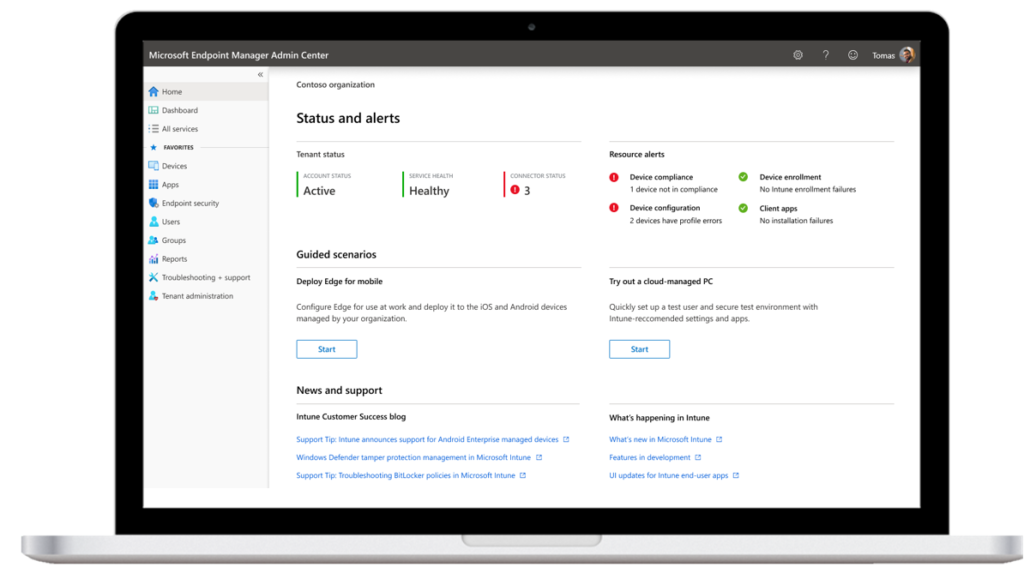Select the All services list icon
This screenshot has width=1024, height=577.
coord(153,129)
